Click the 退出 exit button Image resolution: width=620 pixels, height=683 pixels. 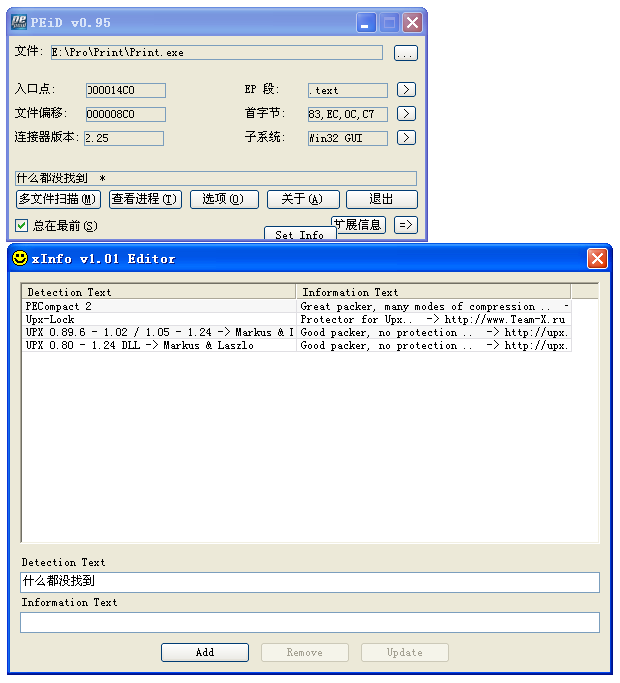[382, 199]
